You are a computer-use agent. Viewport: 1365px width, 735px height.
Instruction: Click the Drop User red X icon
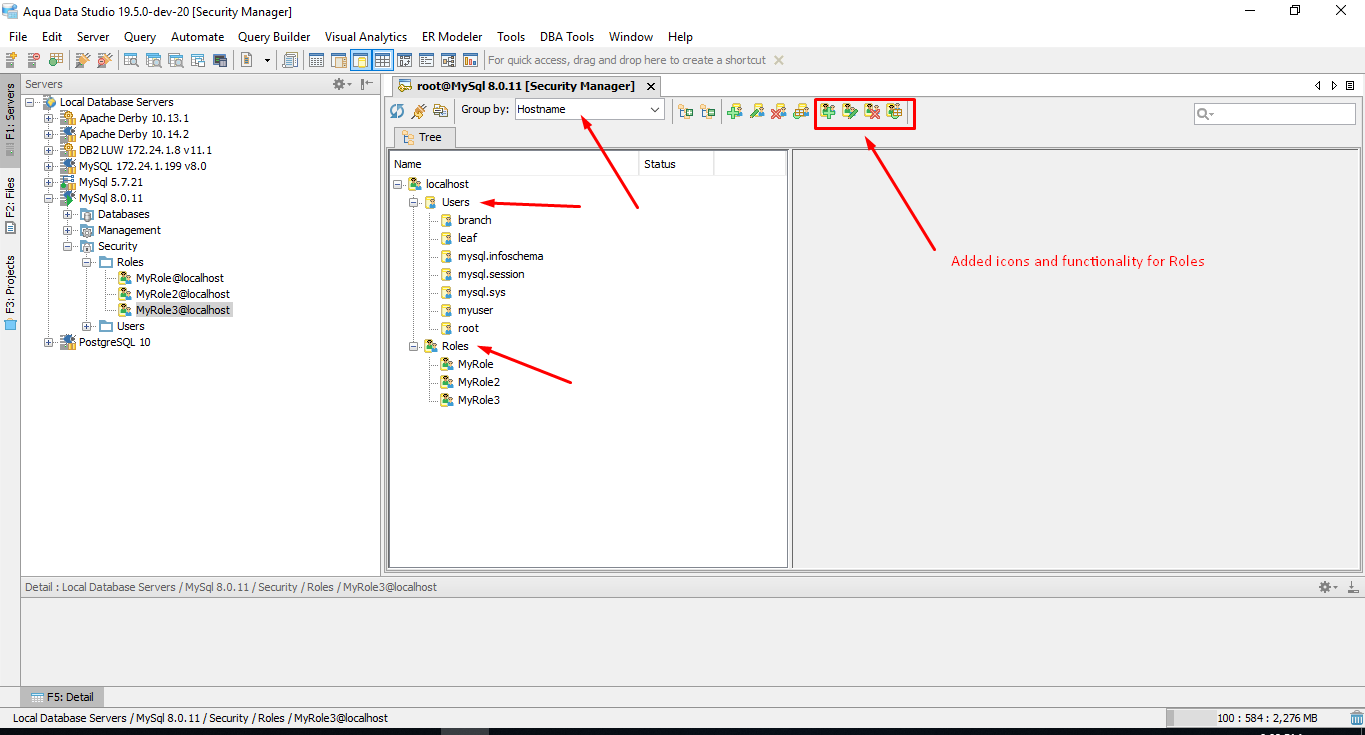pos(779,111)
